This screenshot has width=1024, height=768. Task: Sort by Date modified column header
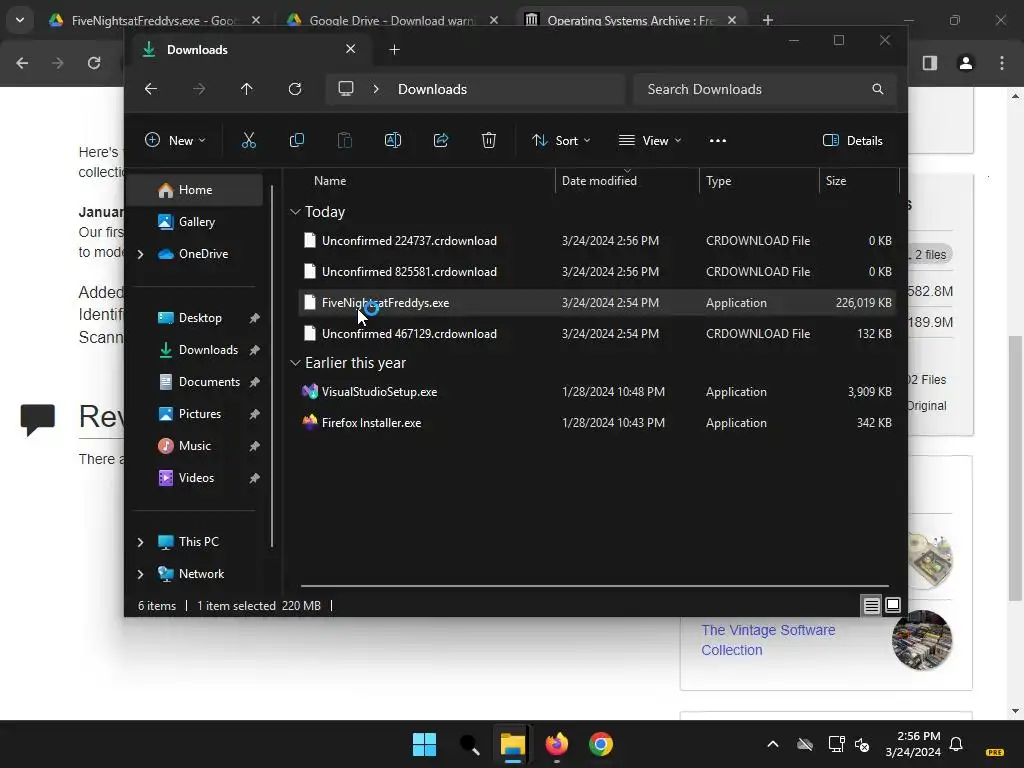click(600, 181)
